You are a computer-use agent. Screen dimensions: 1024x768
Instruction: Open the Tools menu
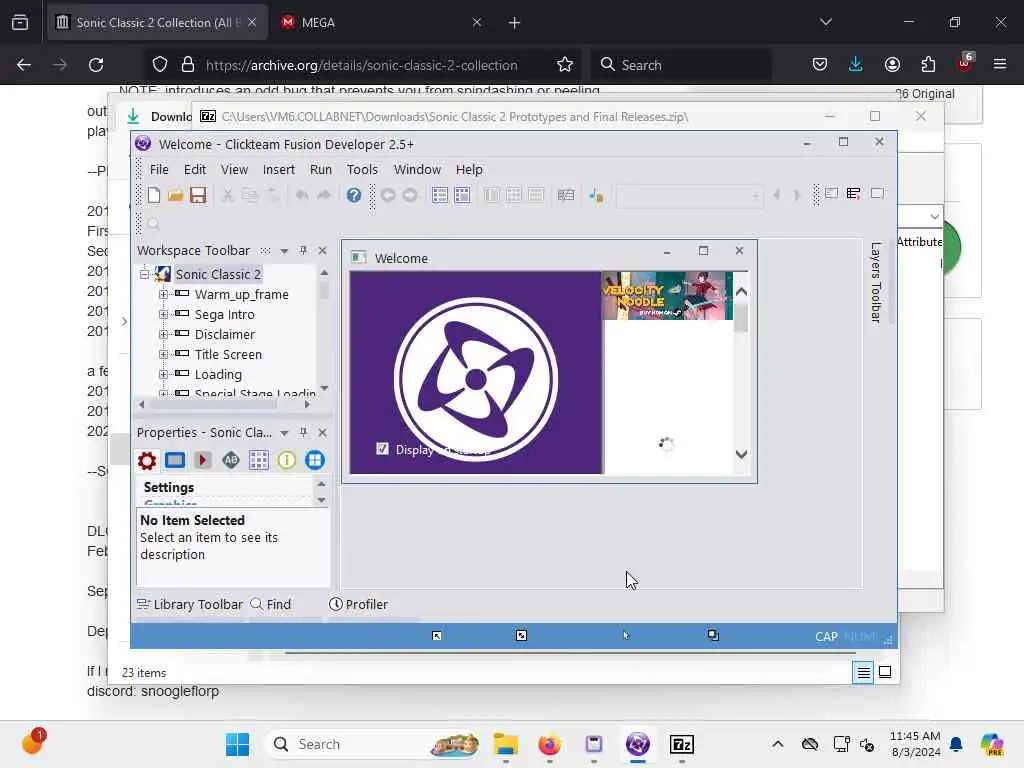362,169
